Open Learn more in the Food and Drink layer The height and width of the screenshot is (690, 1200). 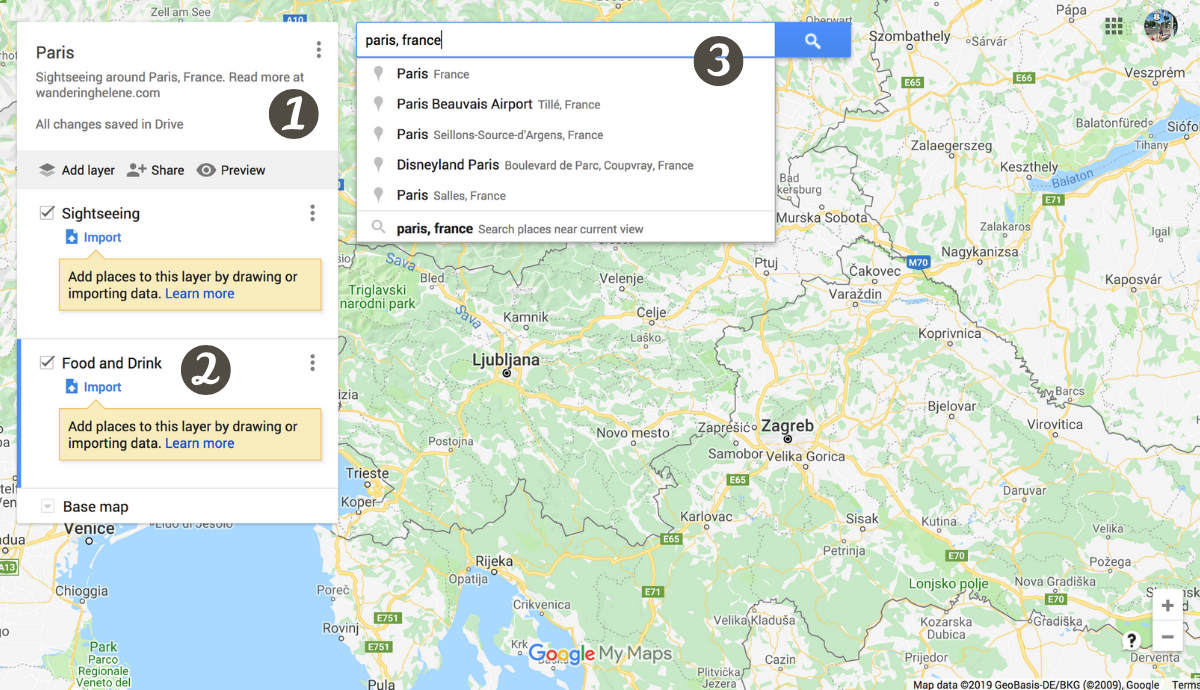200,444
